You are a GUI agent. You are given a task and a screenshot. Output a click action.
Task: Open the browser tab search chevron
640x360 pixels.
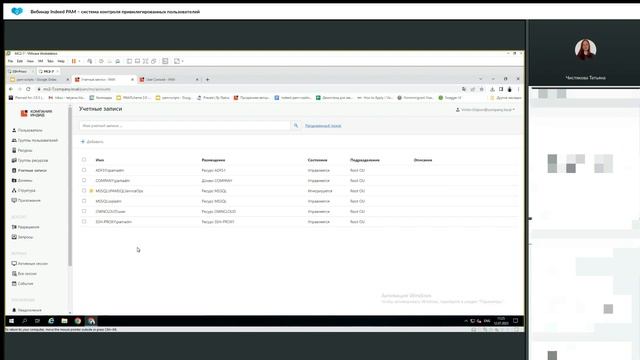click(480, 79)
